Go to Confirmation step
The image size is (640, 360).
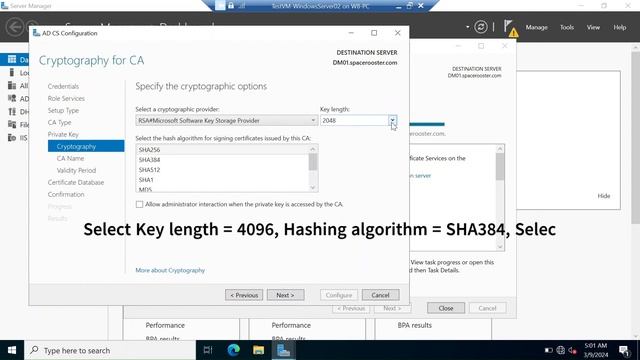(x=66, y=194)
